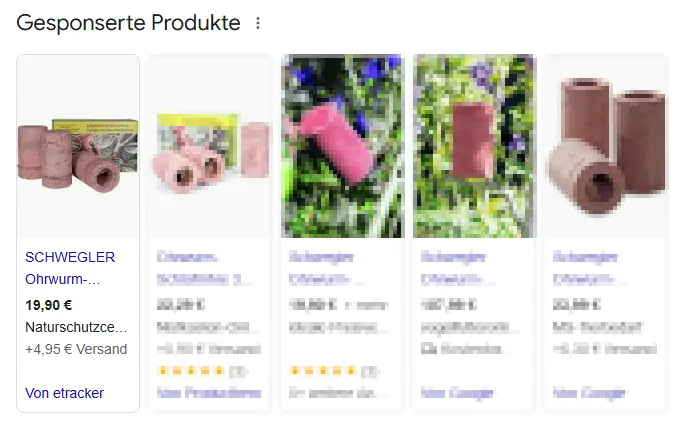The width and height of the screenshot is (687, 428).
Task: Open the three brown cylinders product image
Action: tap(606, 146)
